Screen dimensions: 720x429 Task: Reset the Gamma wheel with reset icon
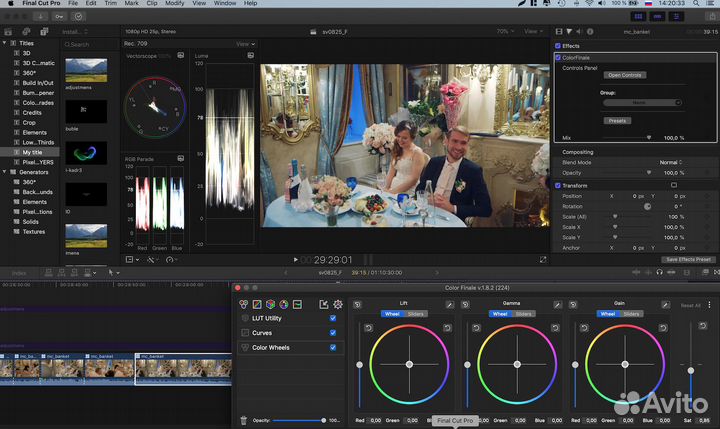(467, 303)
